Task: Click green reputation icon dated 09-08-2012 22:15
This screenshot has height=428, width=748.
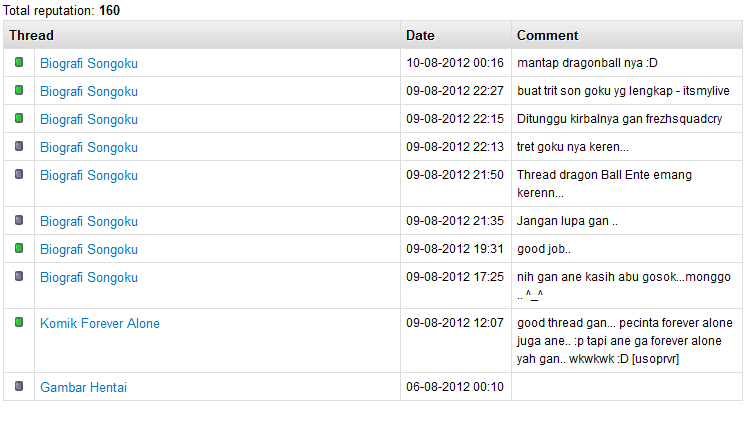Action: click(x=19, y=118)
